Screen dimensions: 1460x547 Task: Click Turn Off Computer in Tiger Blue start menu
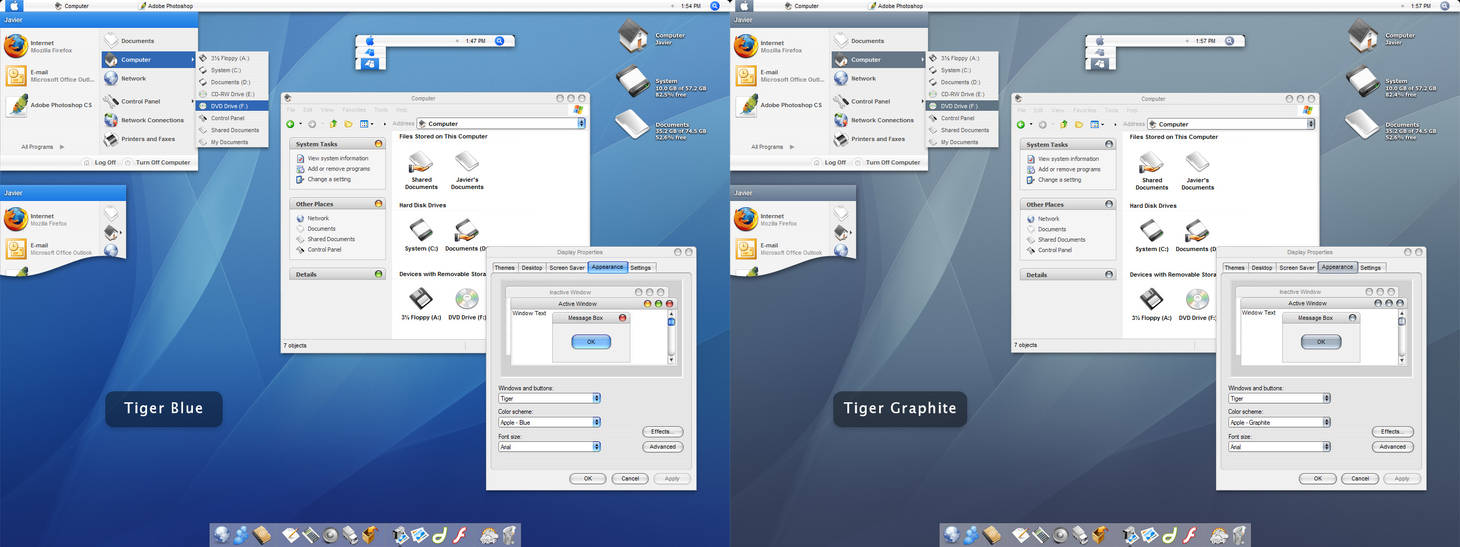click(157, 162)
